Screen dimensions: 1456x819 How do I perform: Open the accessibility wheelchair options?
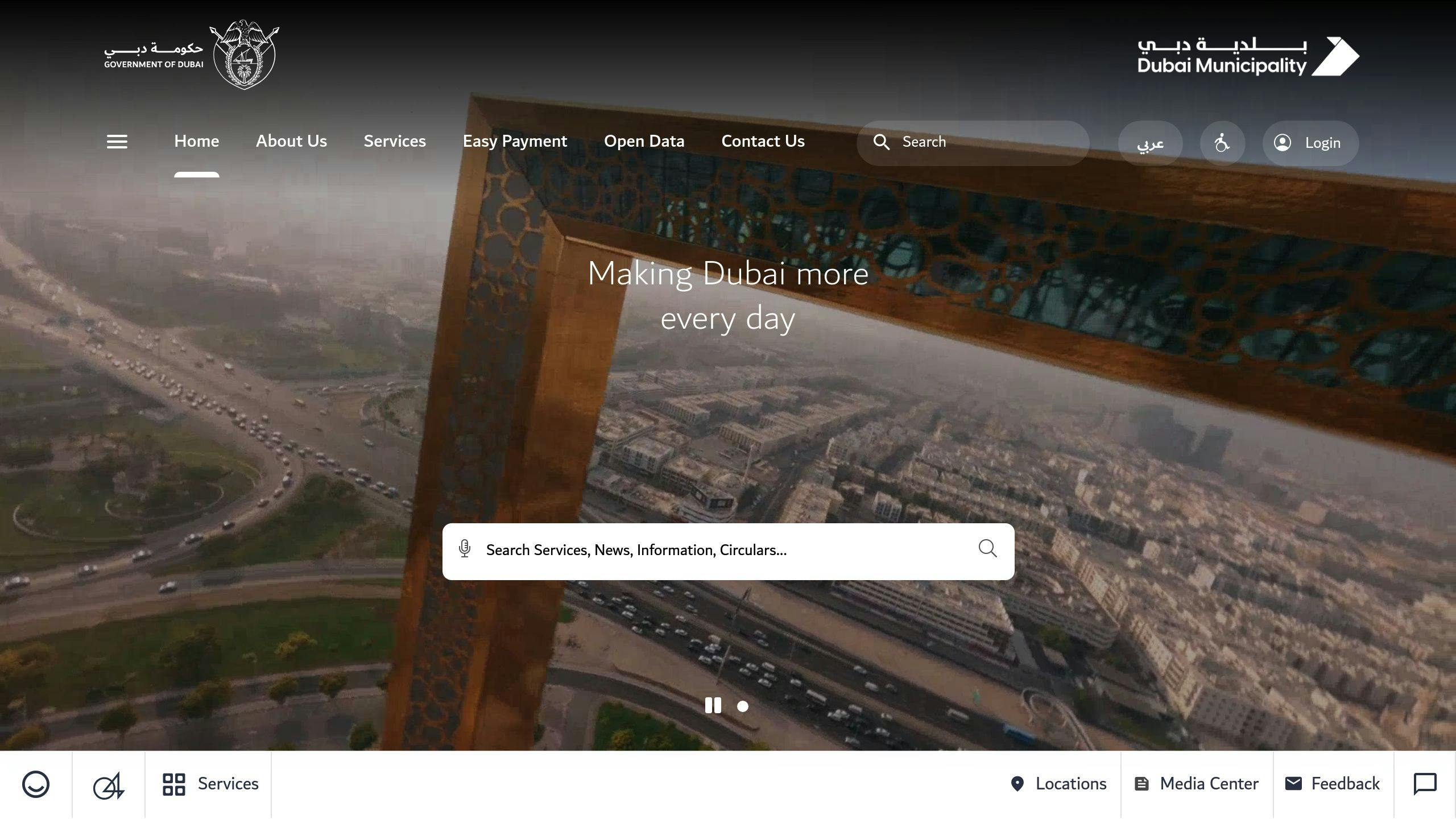tap(1222, 143)
